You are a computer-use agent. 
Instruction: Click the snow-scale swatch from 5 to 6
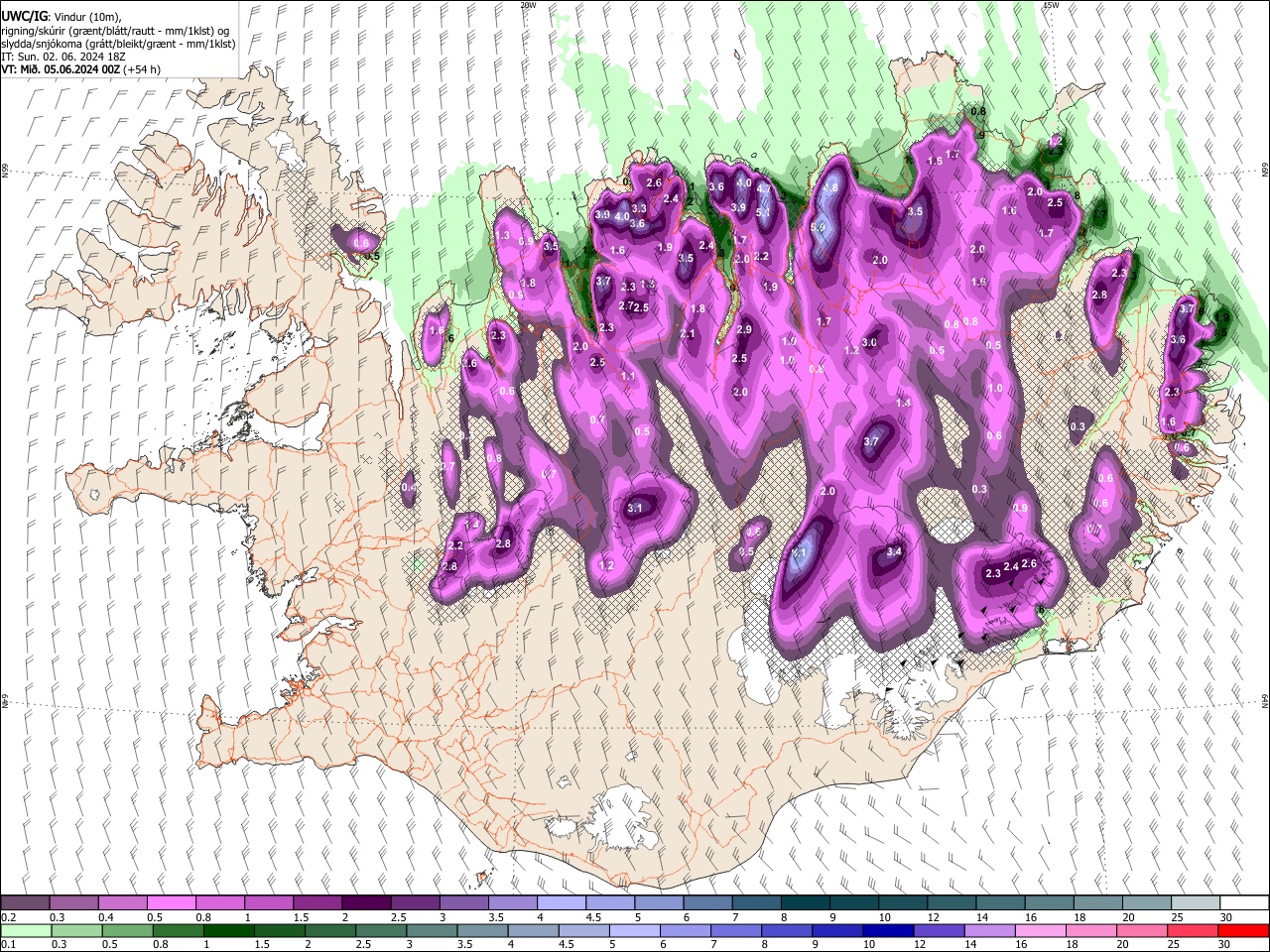658,903
